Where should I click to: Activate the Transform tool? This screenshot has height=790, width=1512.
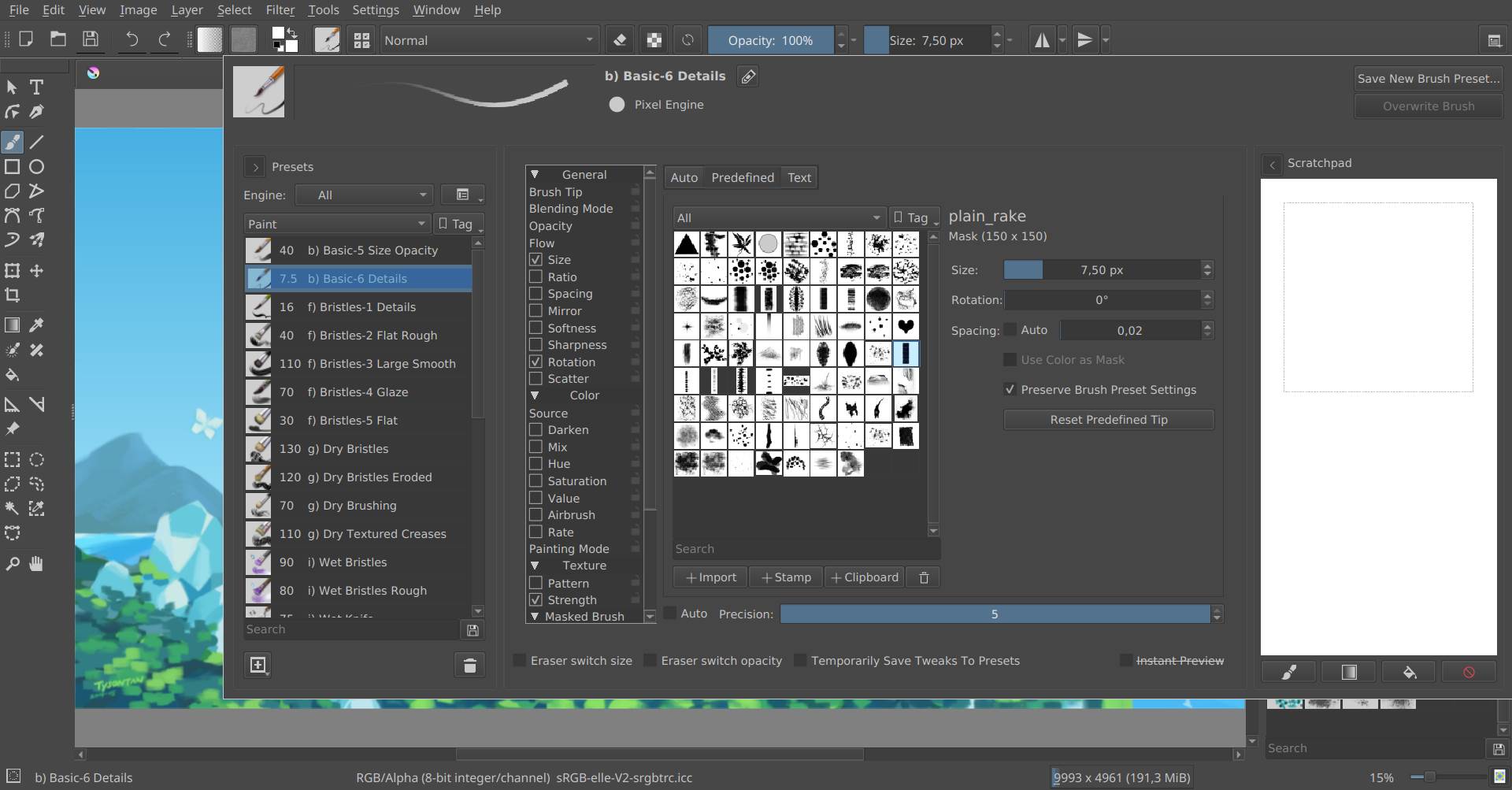[13, 270]
